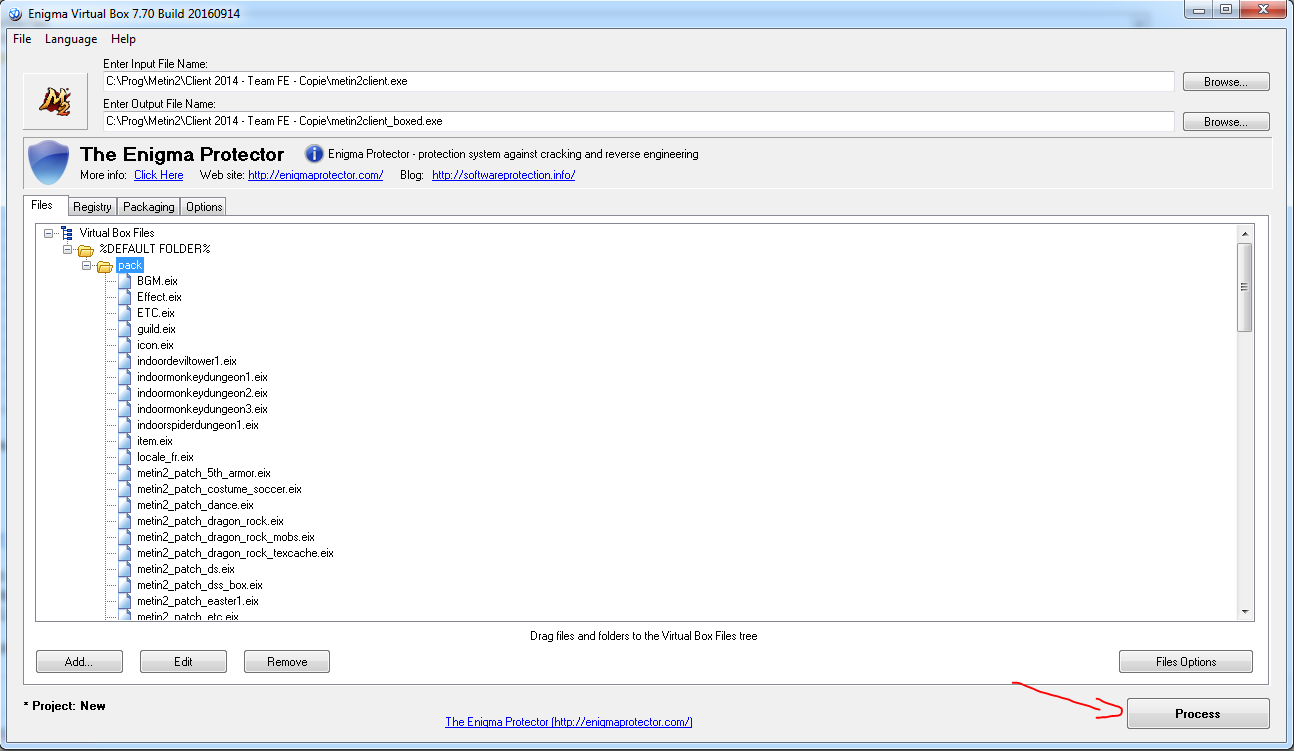Switch to the Packaging tab
This screenshot has height=751, width=1294.
(149, 207)
